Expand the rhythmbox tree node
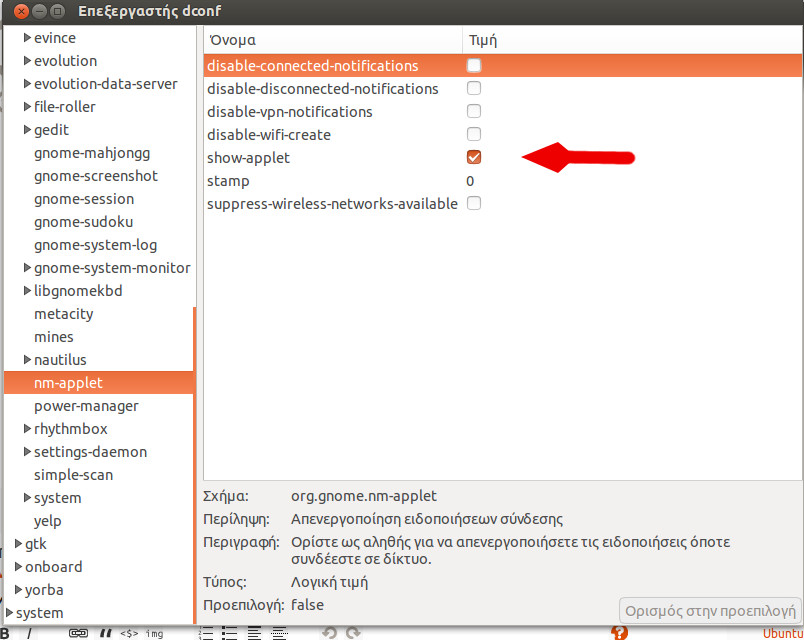Viewport: 804px width, 640px height. (x=27, y=429)
